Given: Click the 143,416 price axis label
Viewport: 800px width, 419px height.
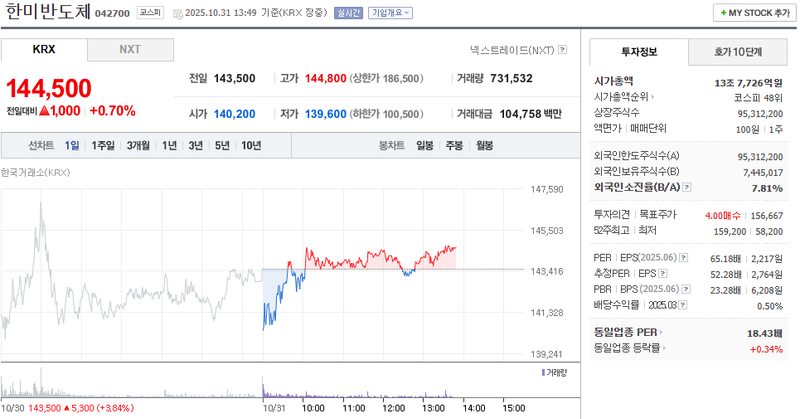Looking at the screenshot, I should point(547,272).
